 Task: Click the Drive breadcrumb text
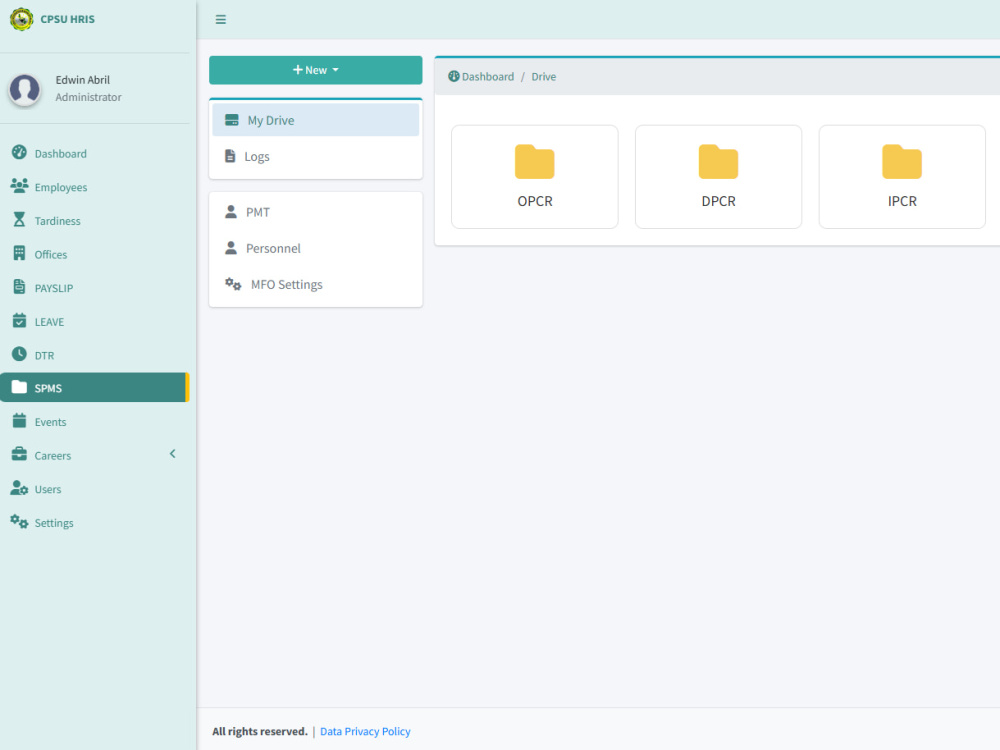(543, 77)
